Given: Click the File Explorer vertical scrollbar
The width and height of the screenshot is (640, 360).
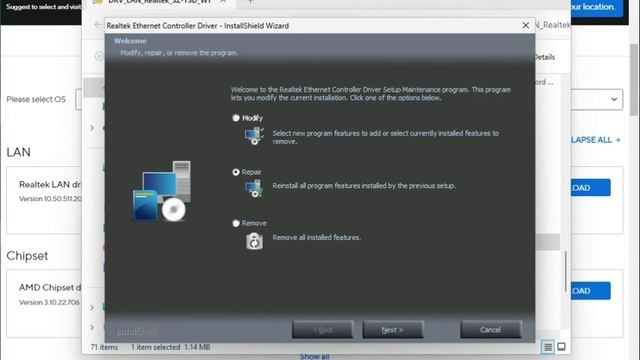Looking at the screenshot, I should click(565, 271).
